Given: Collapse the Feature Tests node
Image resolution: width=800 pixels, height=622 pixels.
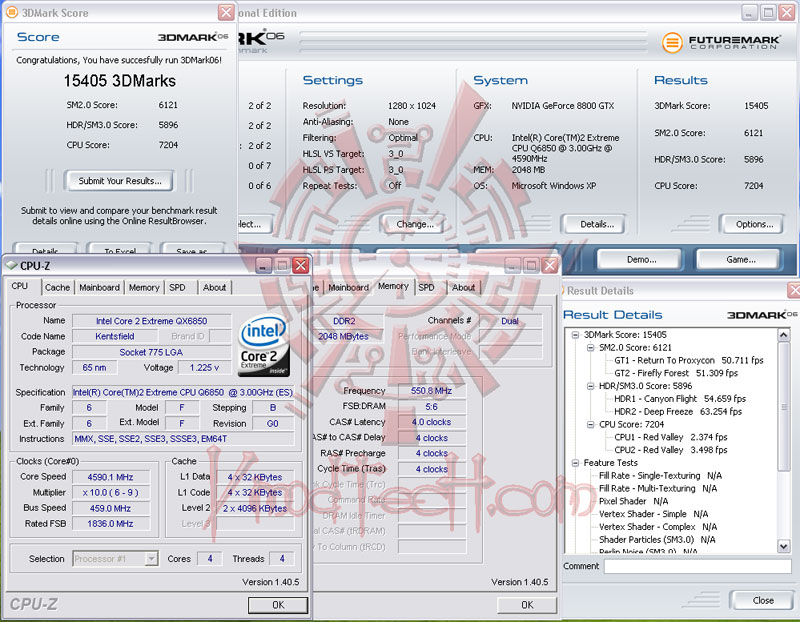Looking at the screenshot, I should pyautogui.click(x=576, y=463).
